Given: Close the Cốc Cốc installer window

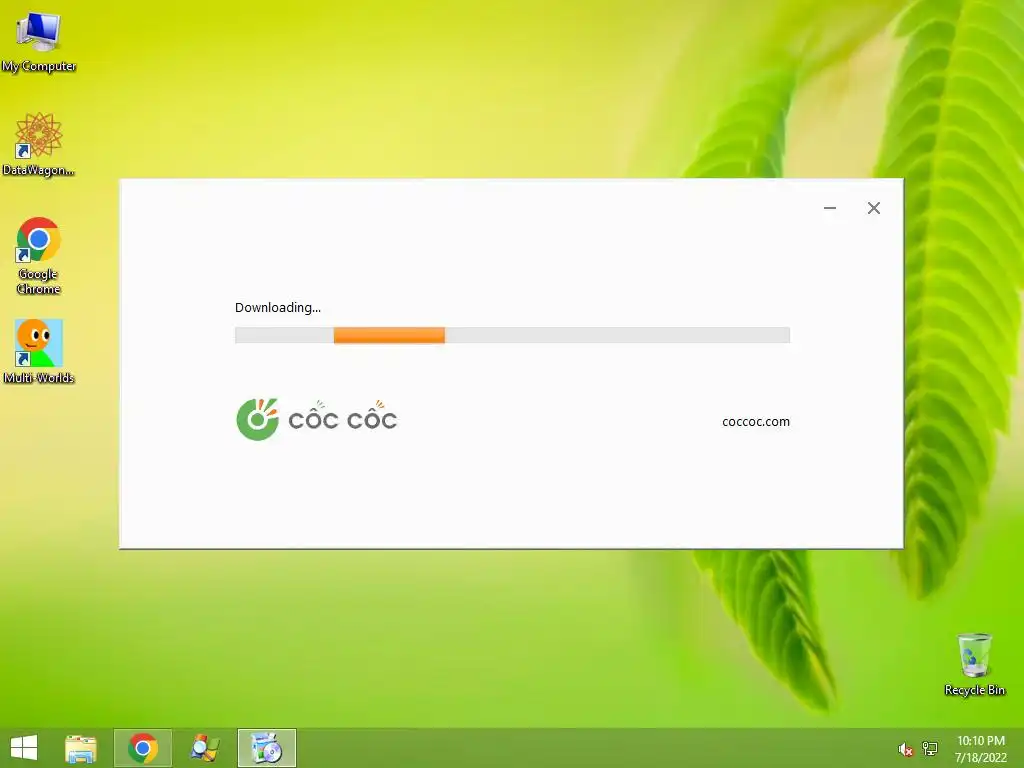Looking at the screenshot, I should pyautogui.click(x=874, y=208).
